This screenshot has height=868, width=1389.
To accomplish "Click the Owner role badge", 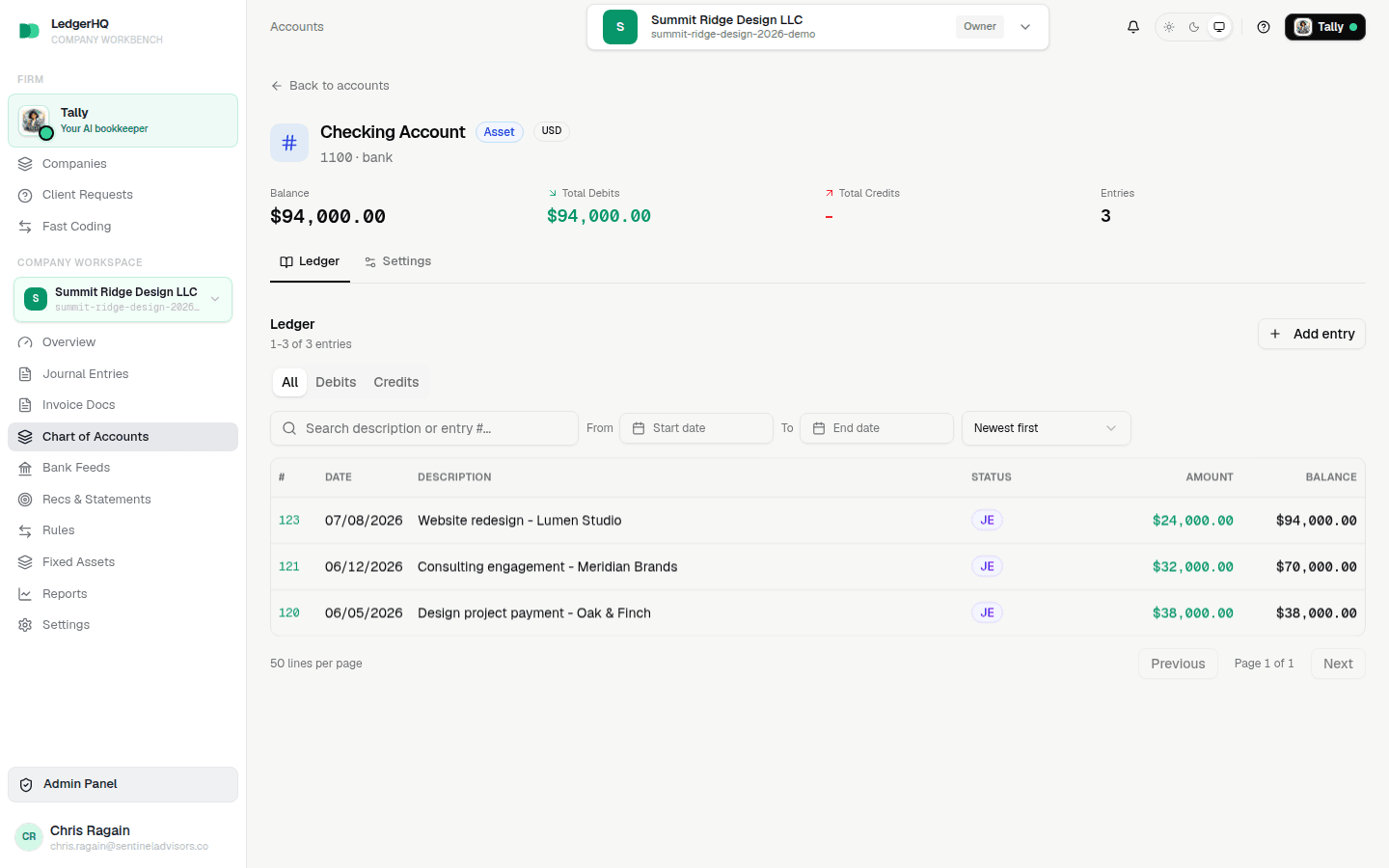I will 979,27.
